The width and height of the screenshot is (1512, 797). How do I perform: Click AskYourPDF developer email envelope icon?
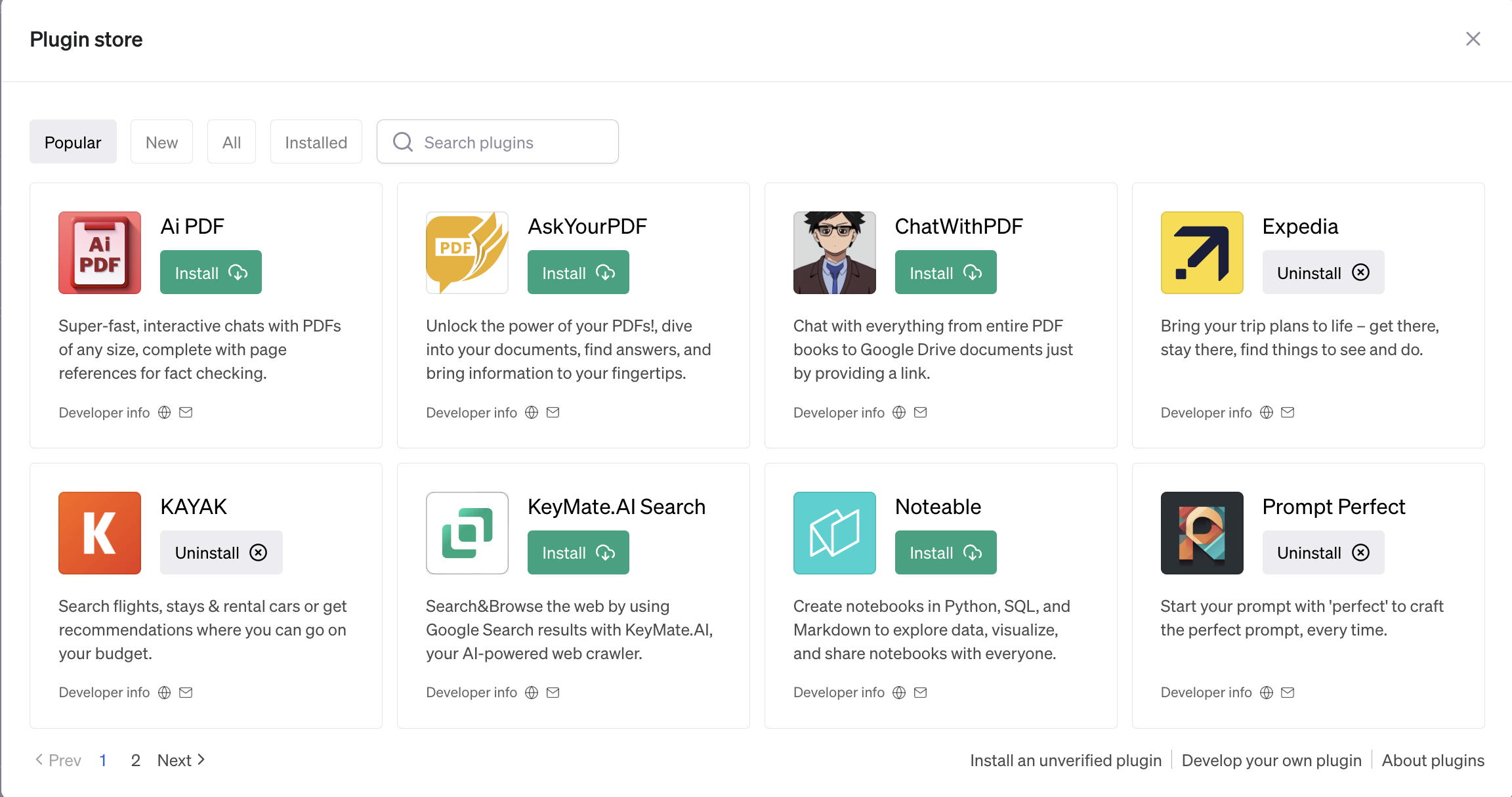point(553,412)
